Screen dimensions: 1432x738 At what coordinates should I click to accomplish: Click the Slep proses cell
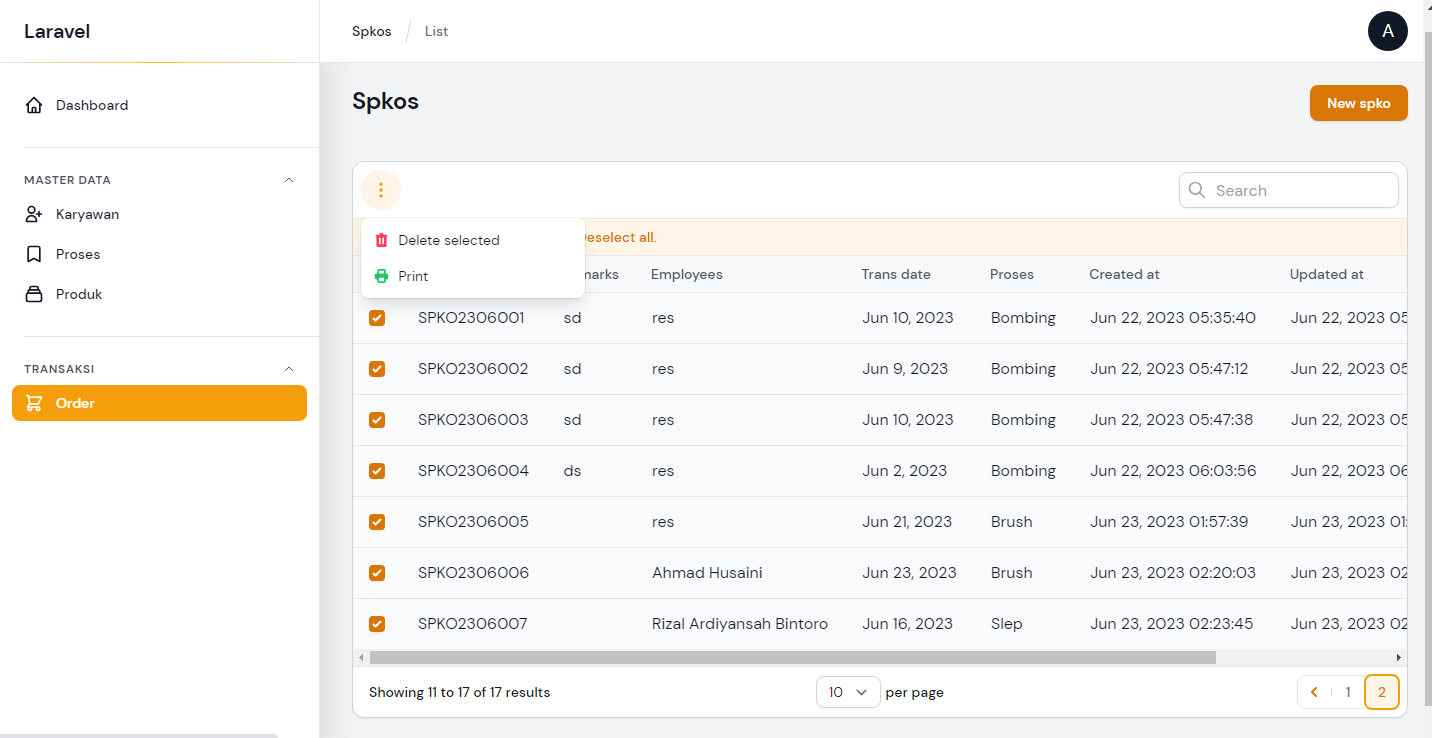[1007, 624]
